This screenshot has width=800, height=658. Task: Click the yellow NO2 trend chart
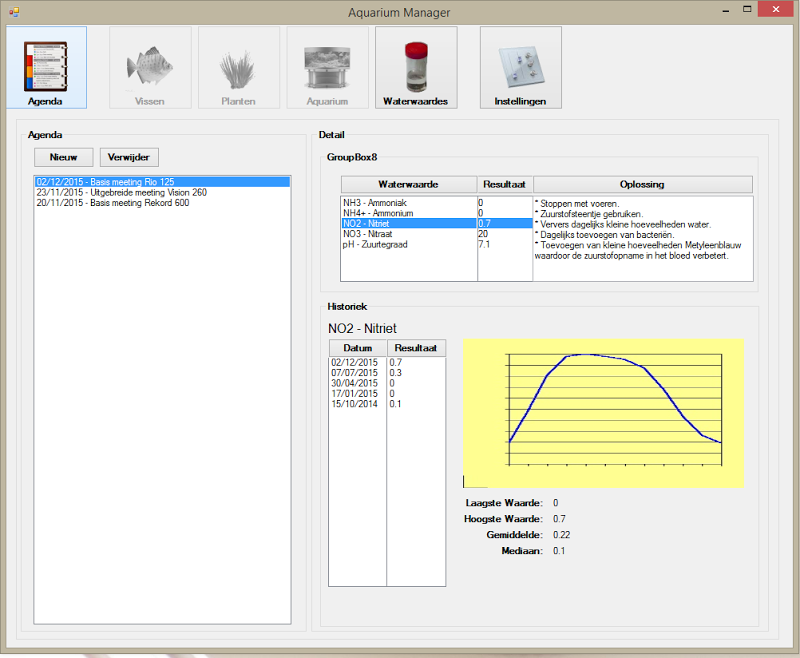click(x=600, y=410)
